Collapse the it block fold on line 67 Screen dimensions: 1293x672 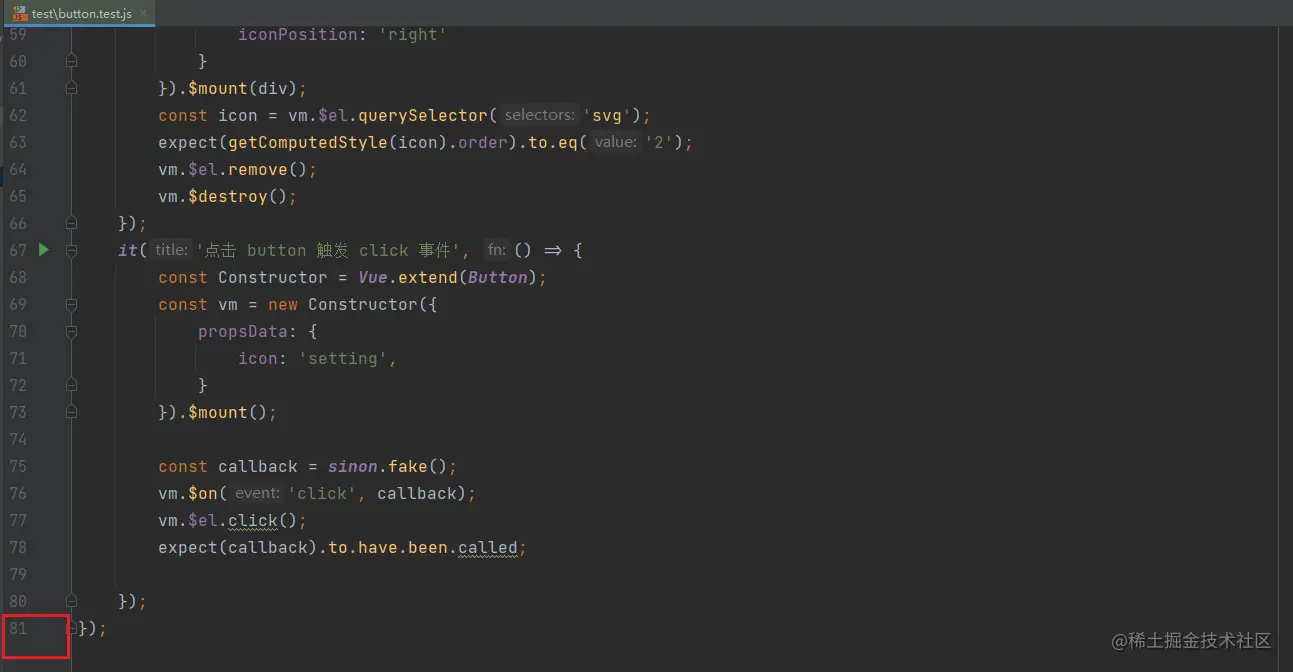(71, 250)
